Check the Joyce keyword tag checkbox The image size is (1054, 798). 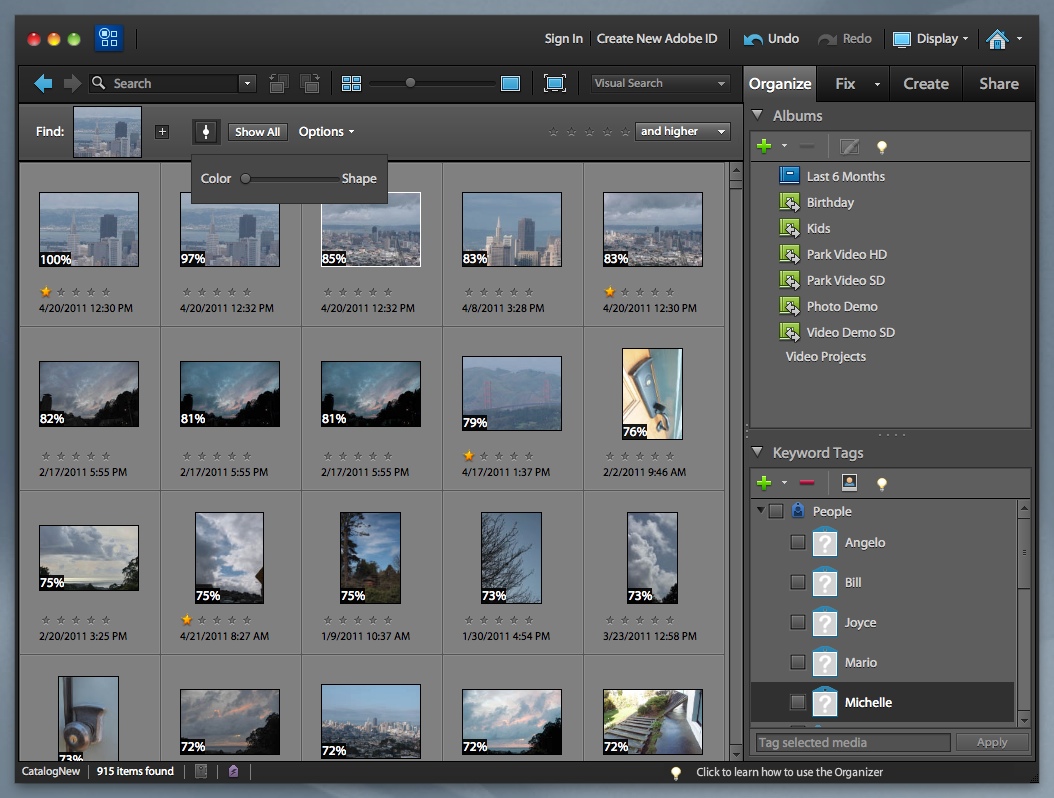coord(797,622)
